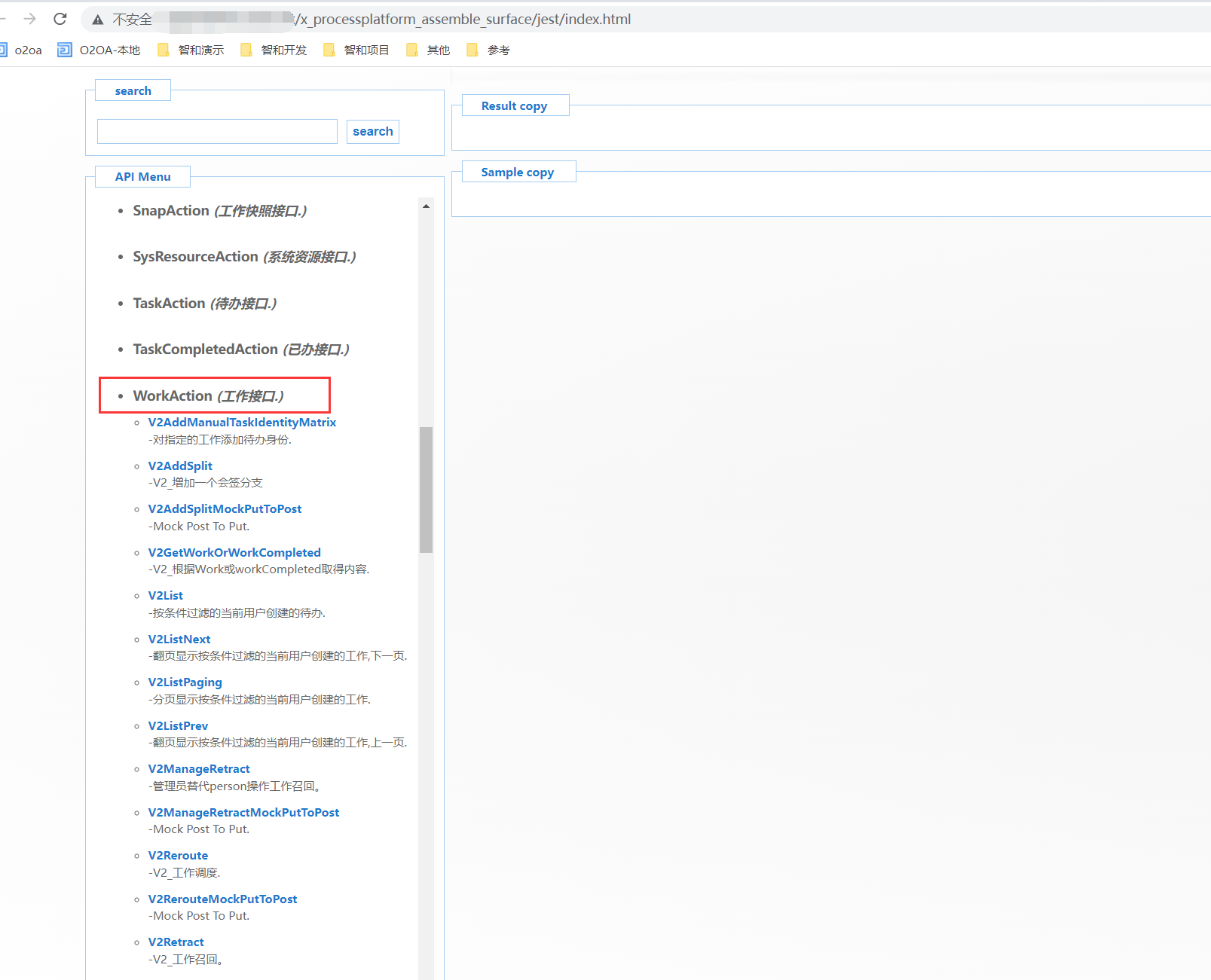Image resolution: width=1211 pixels, height=980 pixels.
Task: Click the description '-按条件过滤的当前用户创建的待办.'
Action: [x=237, y=613]
